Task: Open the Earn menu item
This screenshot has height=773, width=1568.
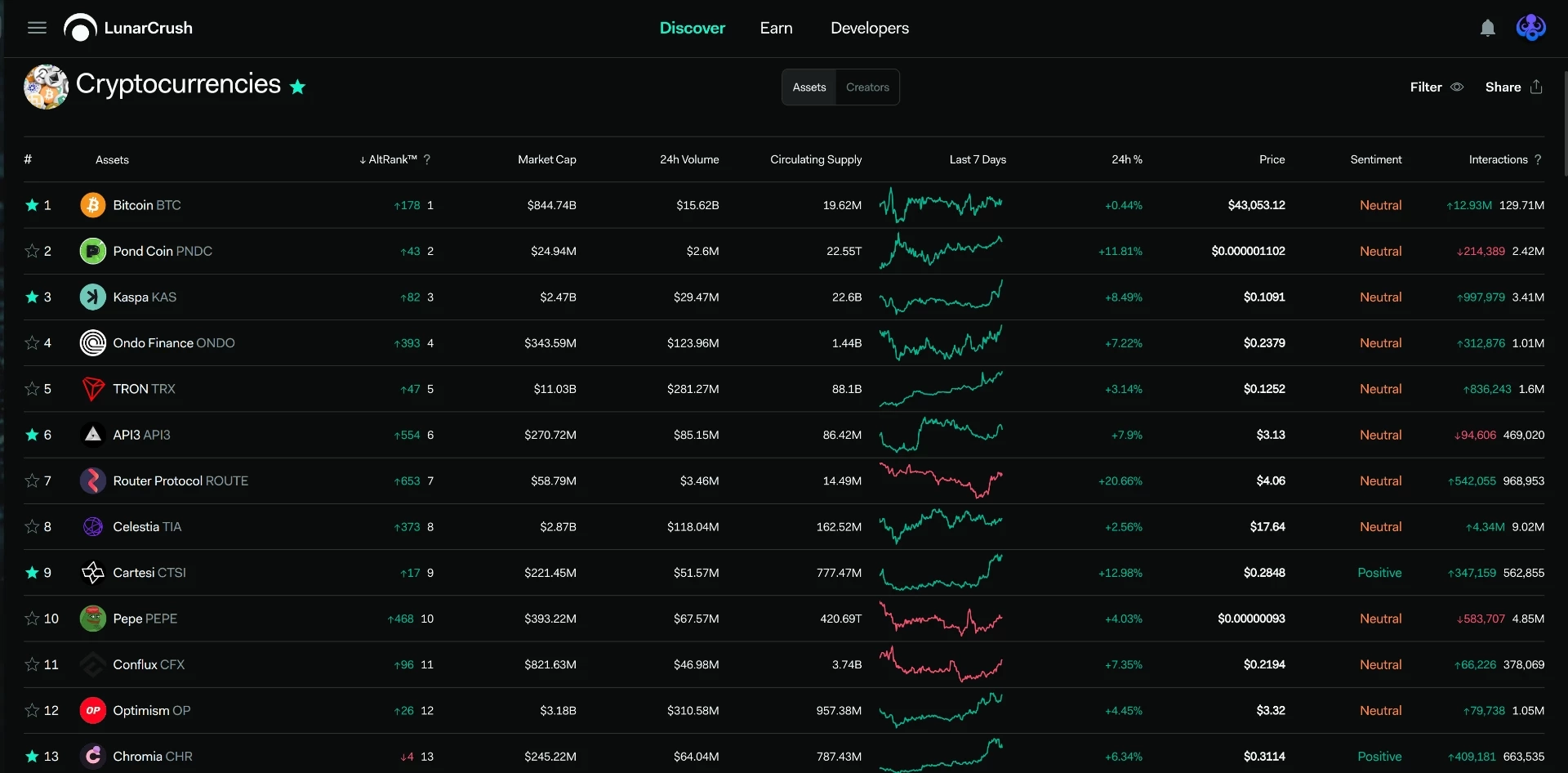Action: 776,28
